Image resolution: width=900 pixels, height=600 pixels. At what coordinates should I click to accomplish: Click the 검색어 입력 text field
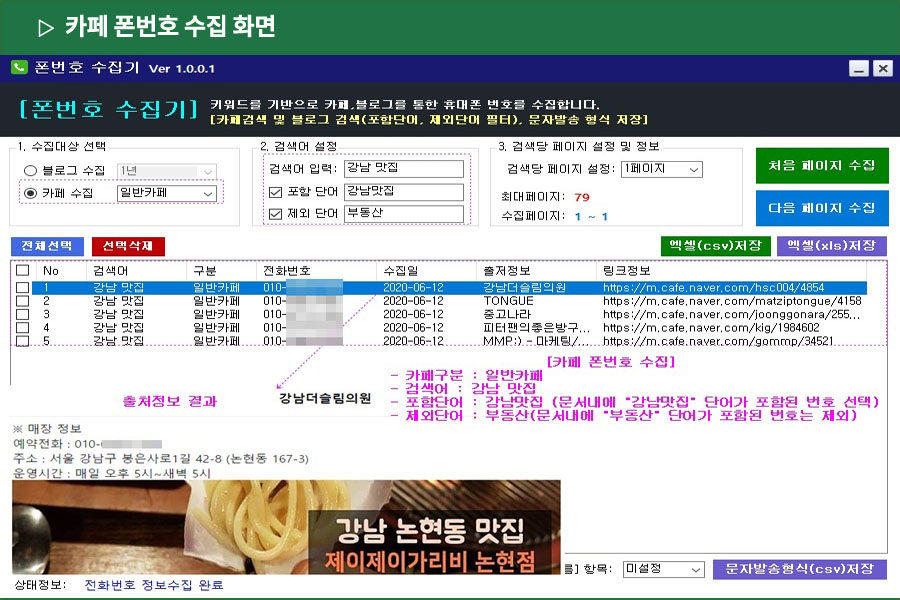403,168
